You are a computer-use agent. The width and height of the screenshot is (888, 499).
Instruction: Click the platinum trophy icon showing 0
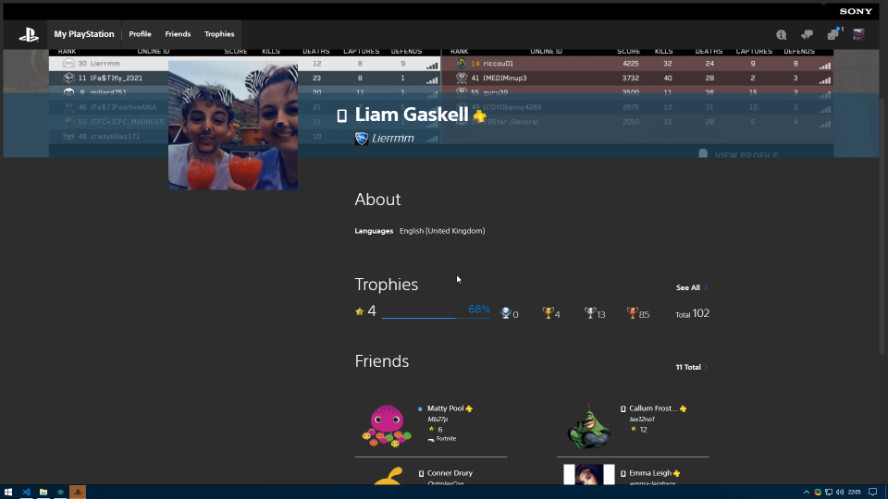506,313
